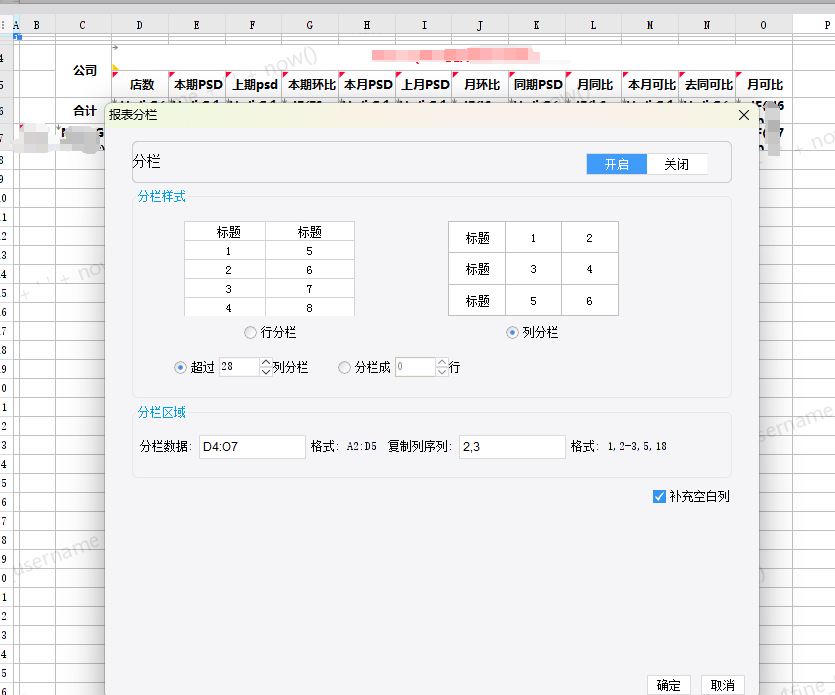Click the 本期PSD header cell in the sheet

pos(197,84)
